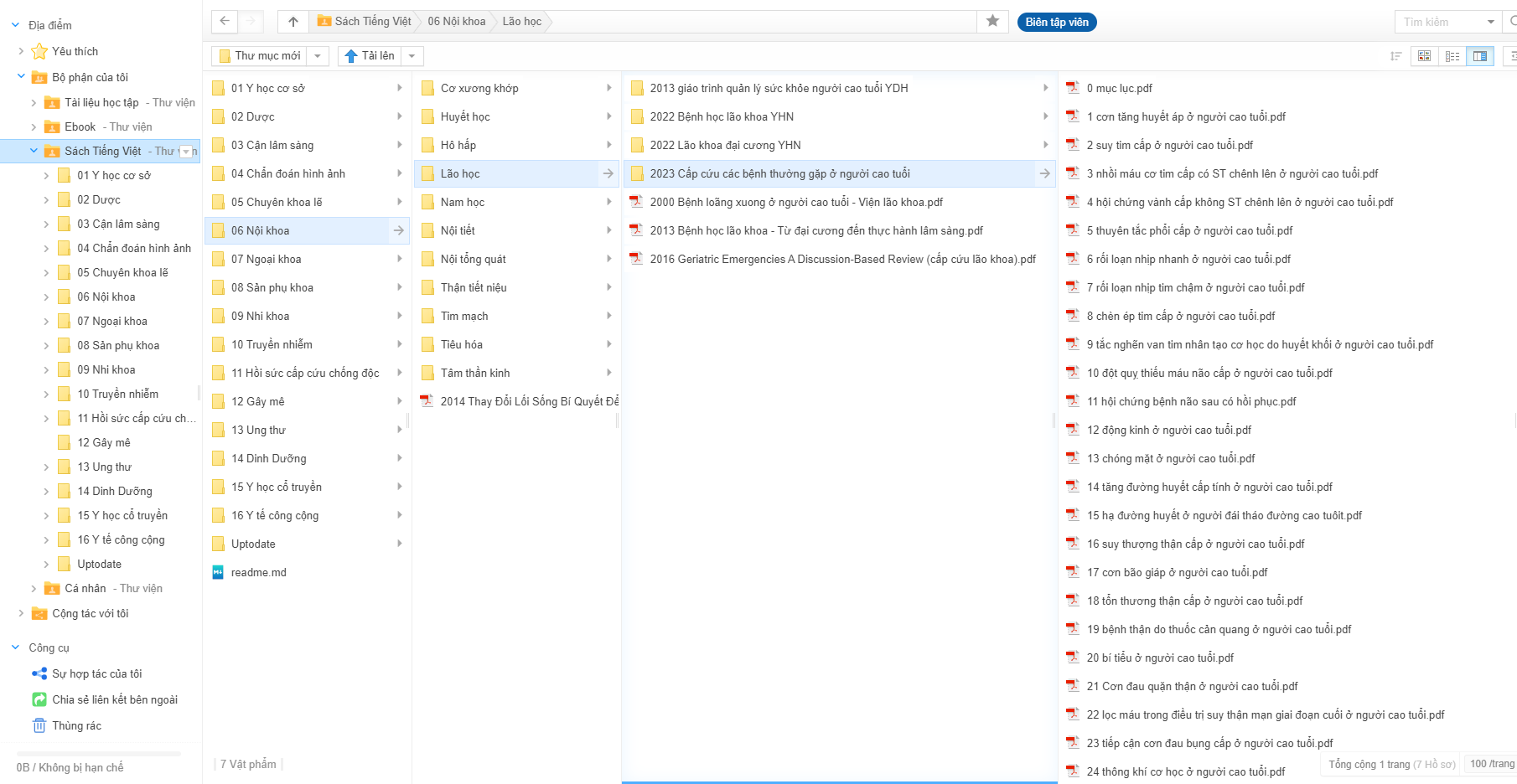Open 2013 giáo trình quản lý sức khỏe folder icon
This screenshot has height=784, width=1517.
pos(637,88)
